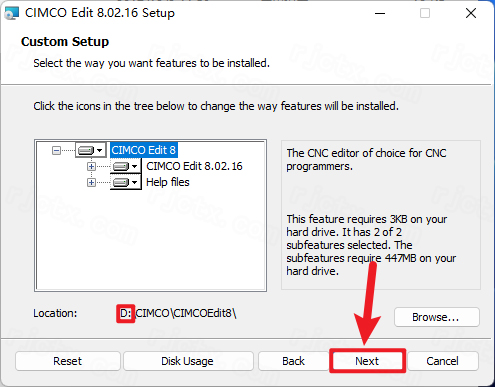Image resolution: width=495 pixels, height=387 pixels.
Task: Open Disk Usage dialog
Action: pos(188,361)
